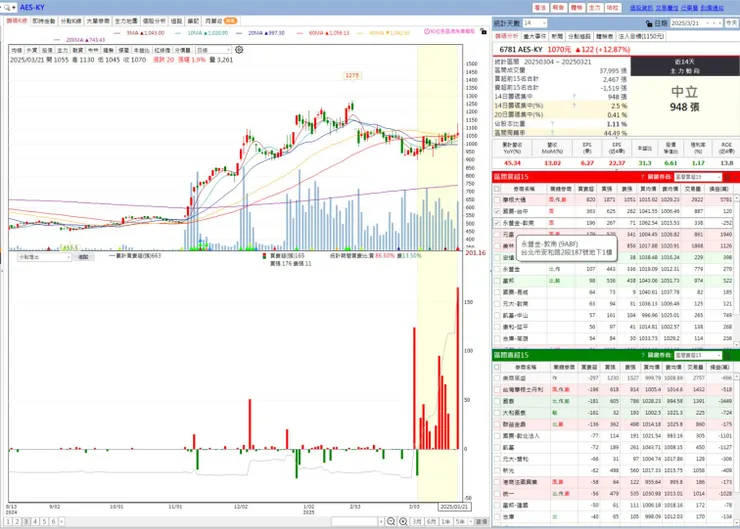Click red square icon in 區間買超15 header

pos(727,177)
